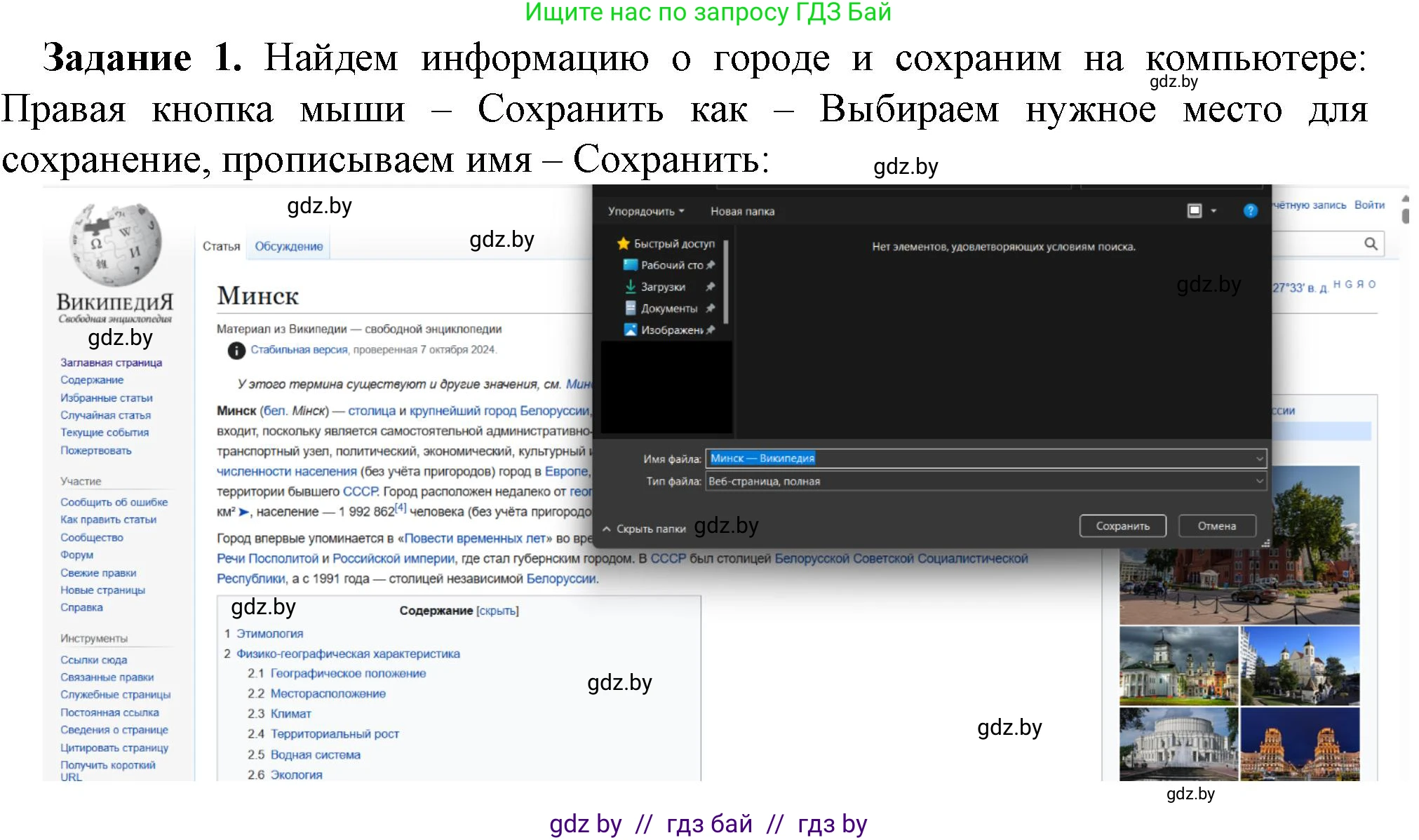Open the Тип файла dropdown
This screenshot has height=840, width=1419.
coord(1258,482)
